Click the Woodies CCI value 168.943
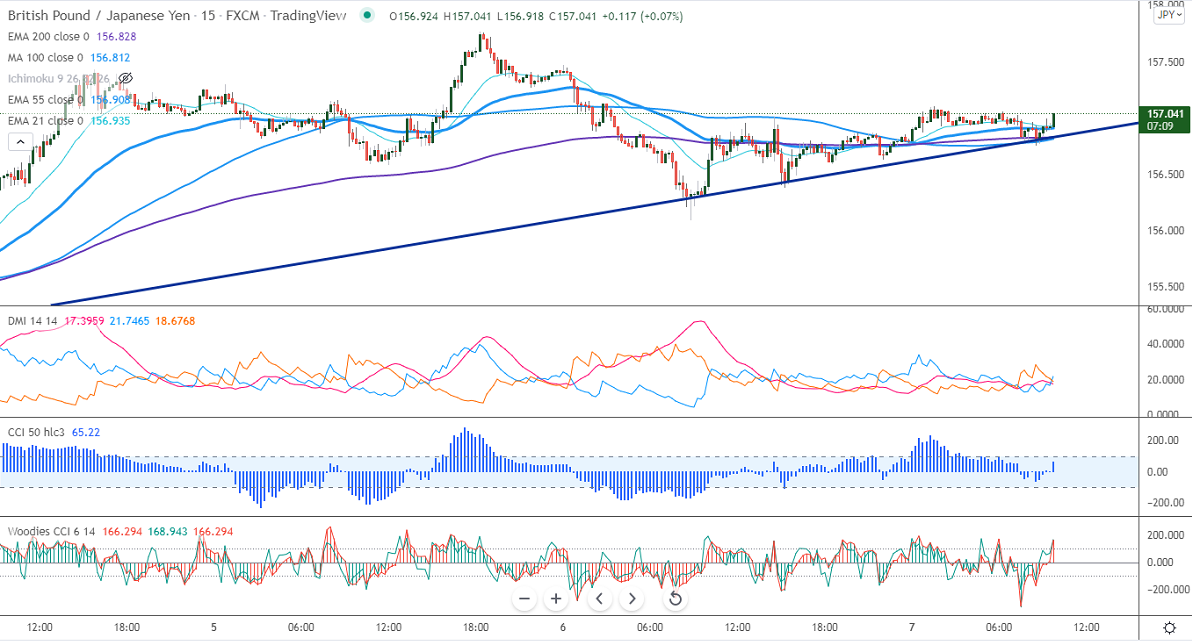 167,532
